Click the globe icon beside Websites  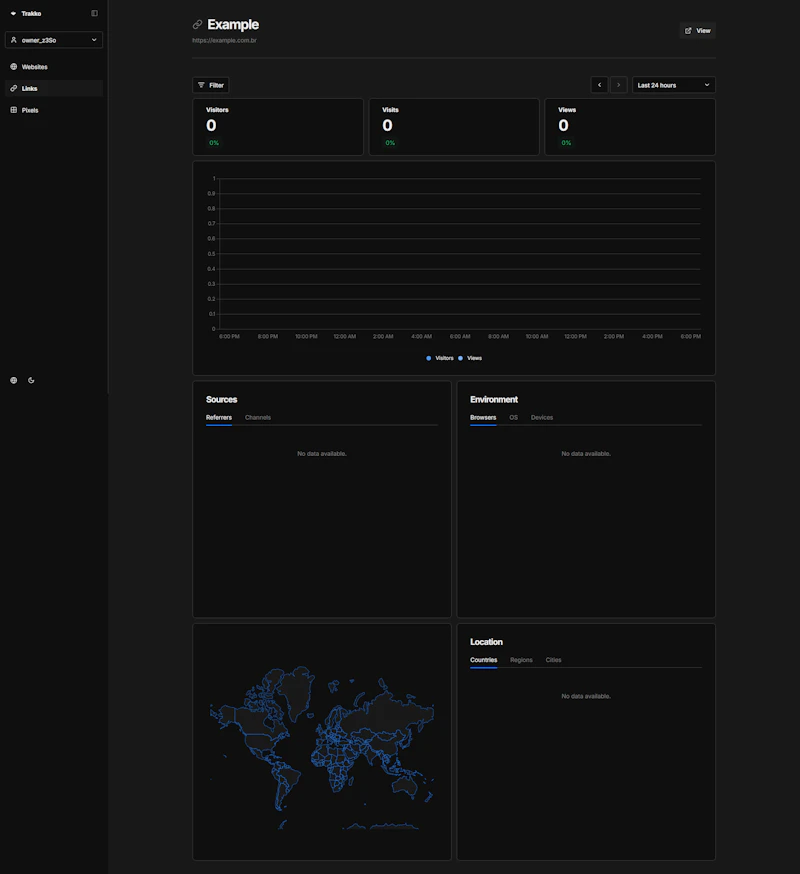coord(14,67)
